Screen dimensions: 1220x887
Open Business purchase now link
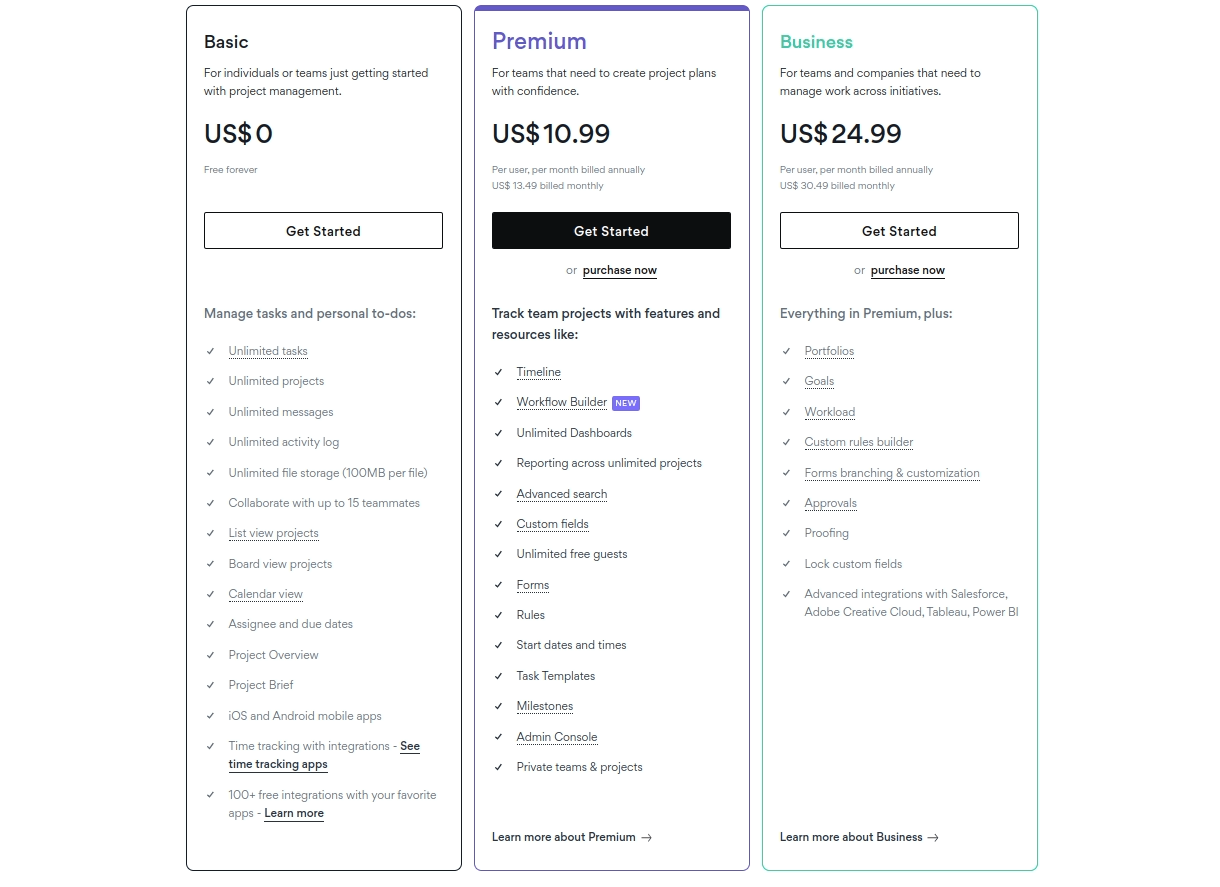tap(908, 271)
